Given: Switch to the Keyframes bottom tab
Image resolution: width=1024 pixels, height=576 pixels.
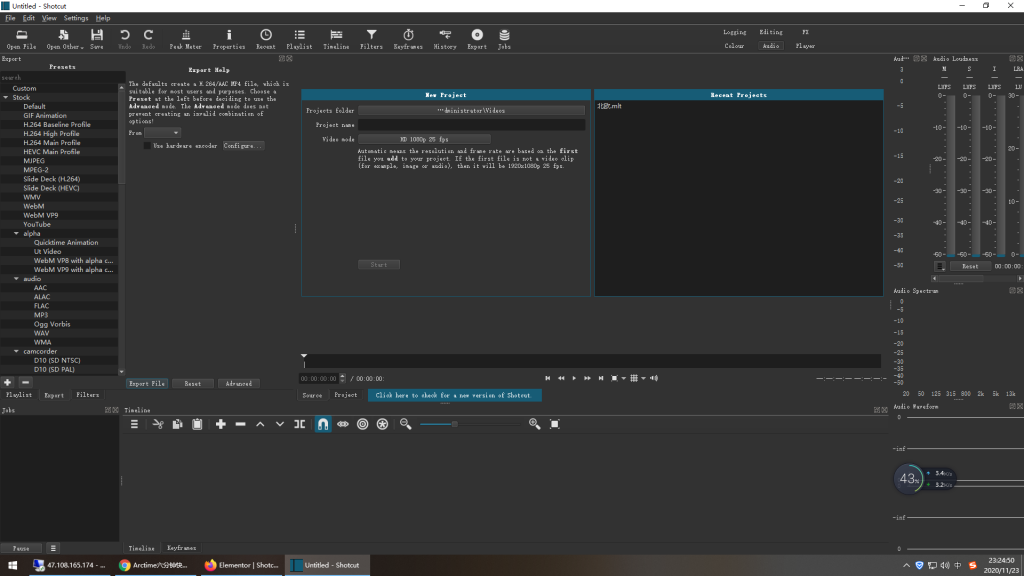Looking at the screenshot, I should 182,548.
